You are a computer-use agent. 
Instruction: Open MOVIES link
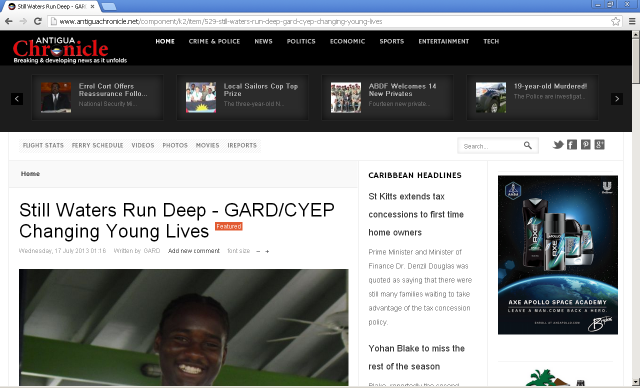click(x=207, y=145)
